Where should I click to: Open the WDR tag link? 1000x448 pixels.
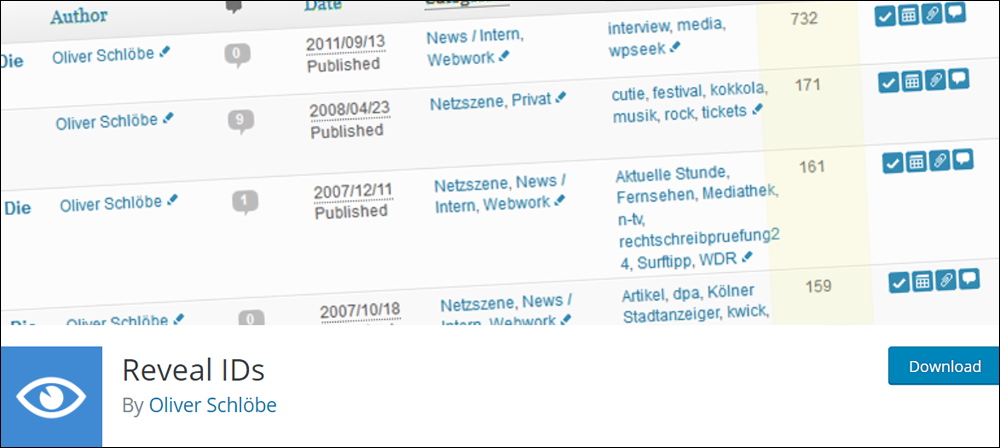click(x=718, y=258)
